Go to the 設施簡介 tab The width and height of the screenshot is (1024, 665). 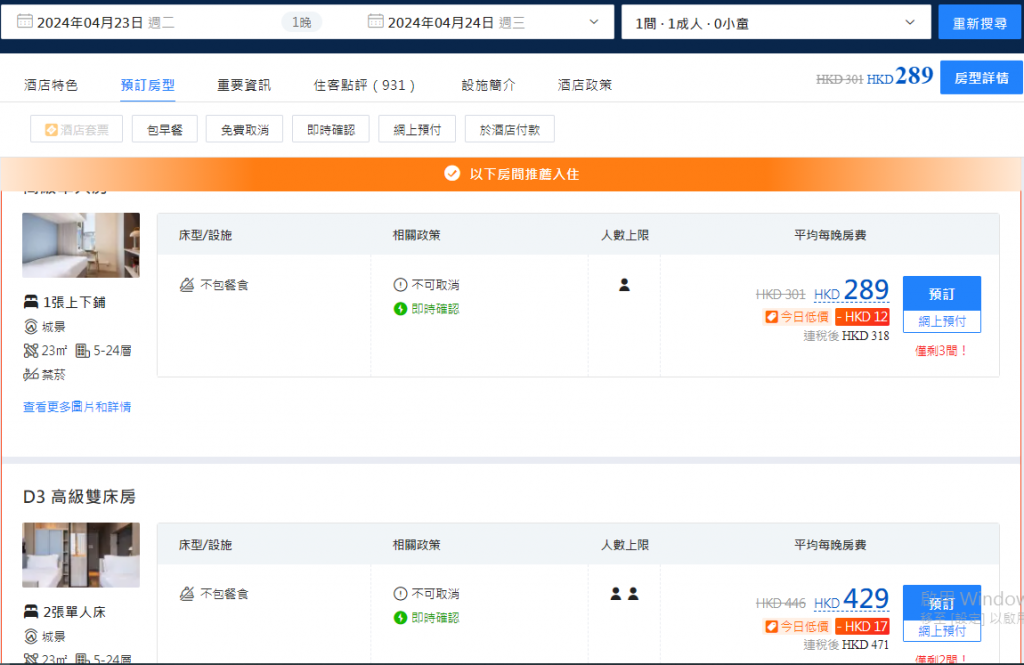click(488, 85)
